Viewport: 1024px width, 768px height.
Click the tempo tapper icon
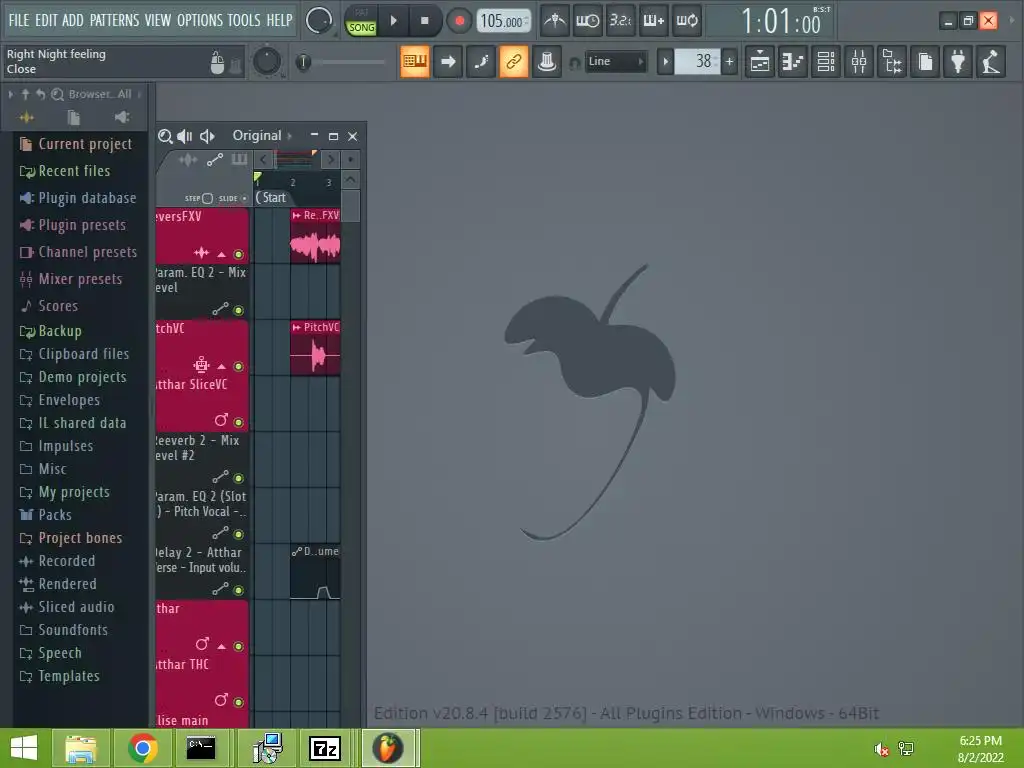tap(991, 62)
